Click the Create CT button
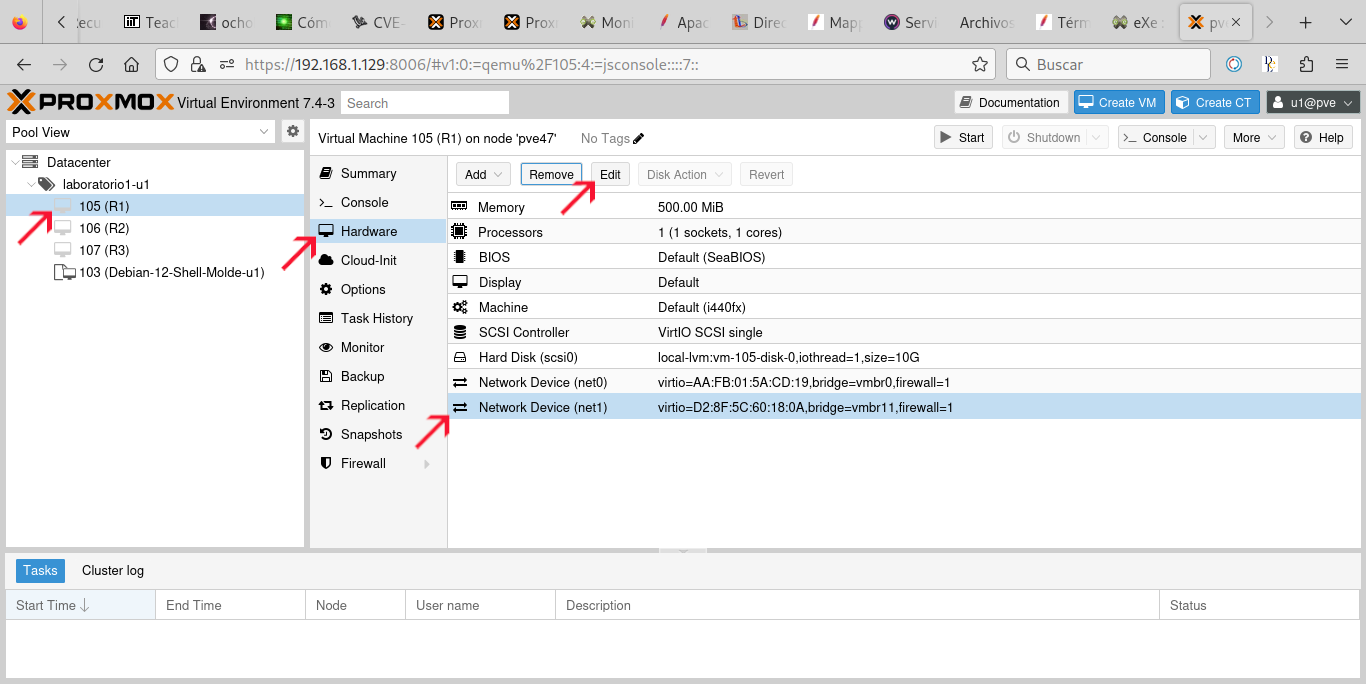This screenshot has width=1366, height=684. [1215, 102]
